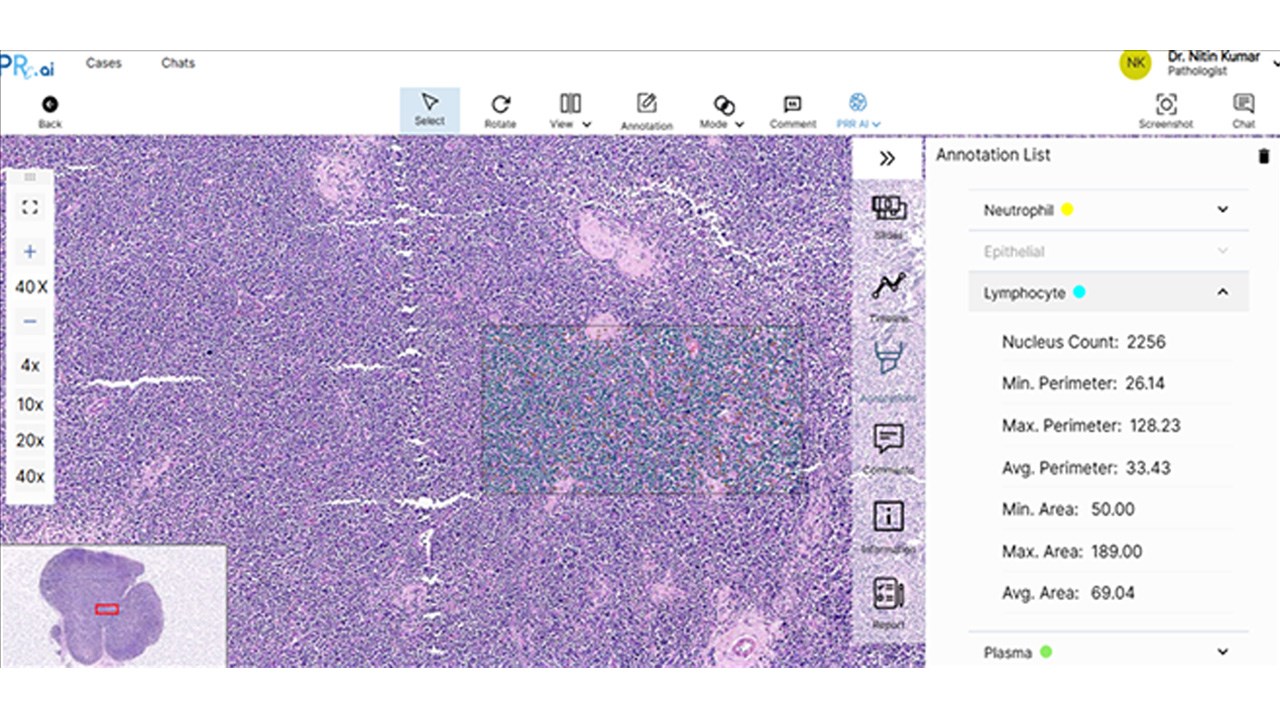Viewport: 1280px width, 720px height.
Task: Go Back to previous page
Action: [50, 111]
